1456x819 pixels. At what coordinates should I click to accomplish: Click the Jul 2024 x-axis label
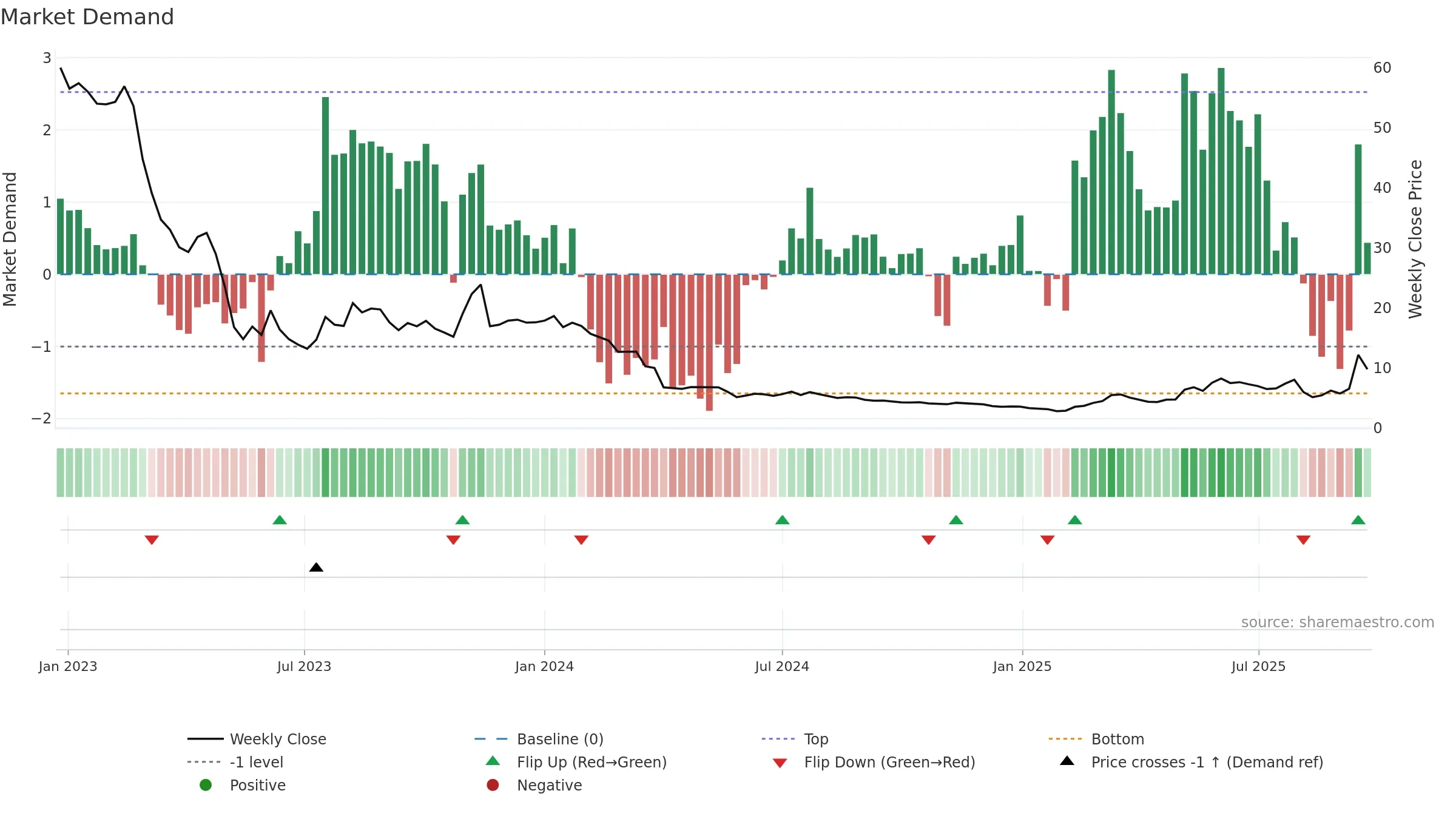782,666
